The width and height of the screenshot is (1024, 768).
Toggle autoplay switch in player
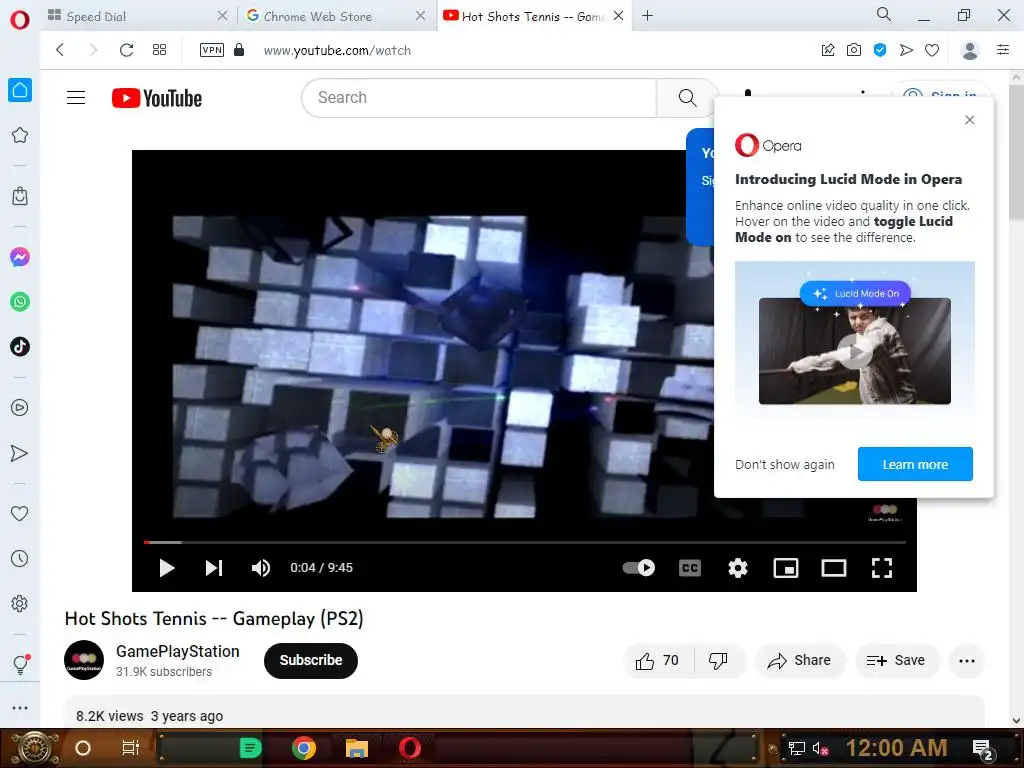coord(639,568)
